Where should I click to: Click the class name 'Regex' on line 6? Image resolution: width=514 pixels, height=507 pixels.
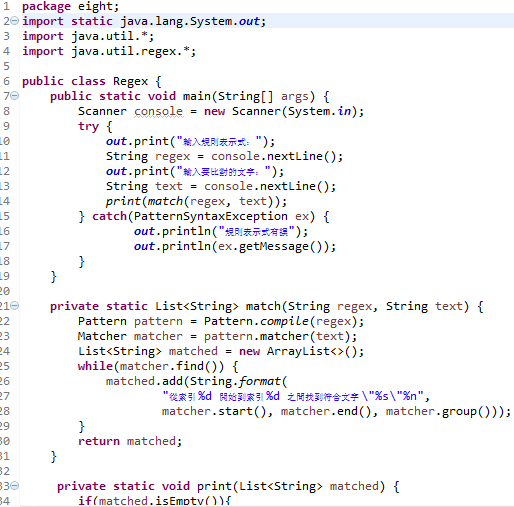[130, 82]
